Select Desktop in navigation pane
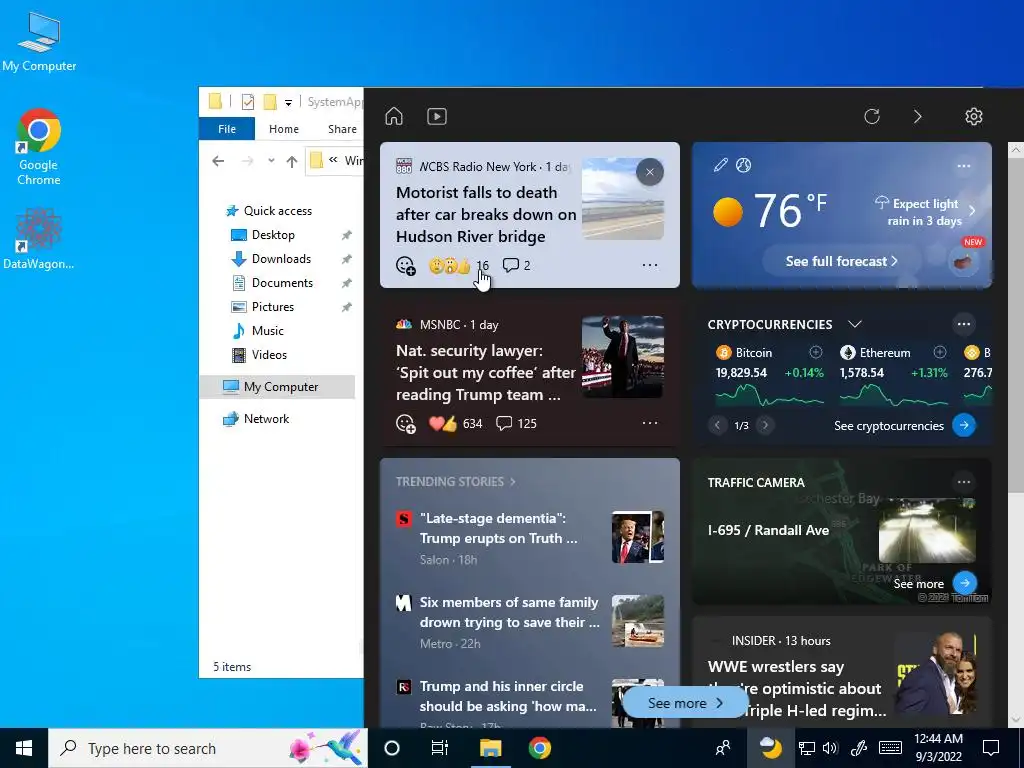Viewport: 1024px width, 768px height. tap(273, 235)
